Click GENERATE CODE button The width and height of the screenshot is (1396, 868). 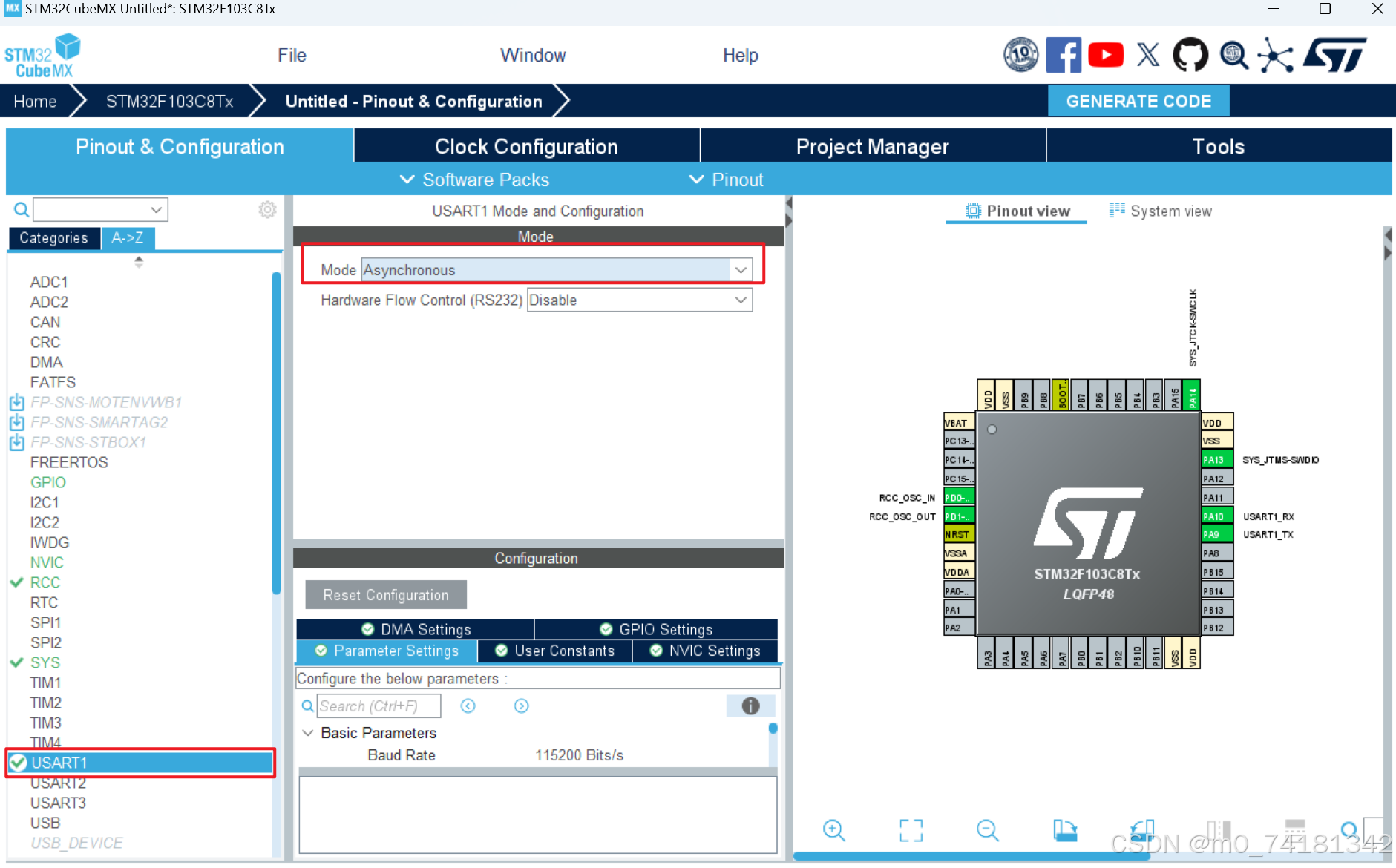(x=1138, y=101)
